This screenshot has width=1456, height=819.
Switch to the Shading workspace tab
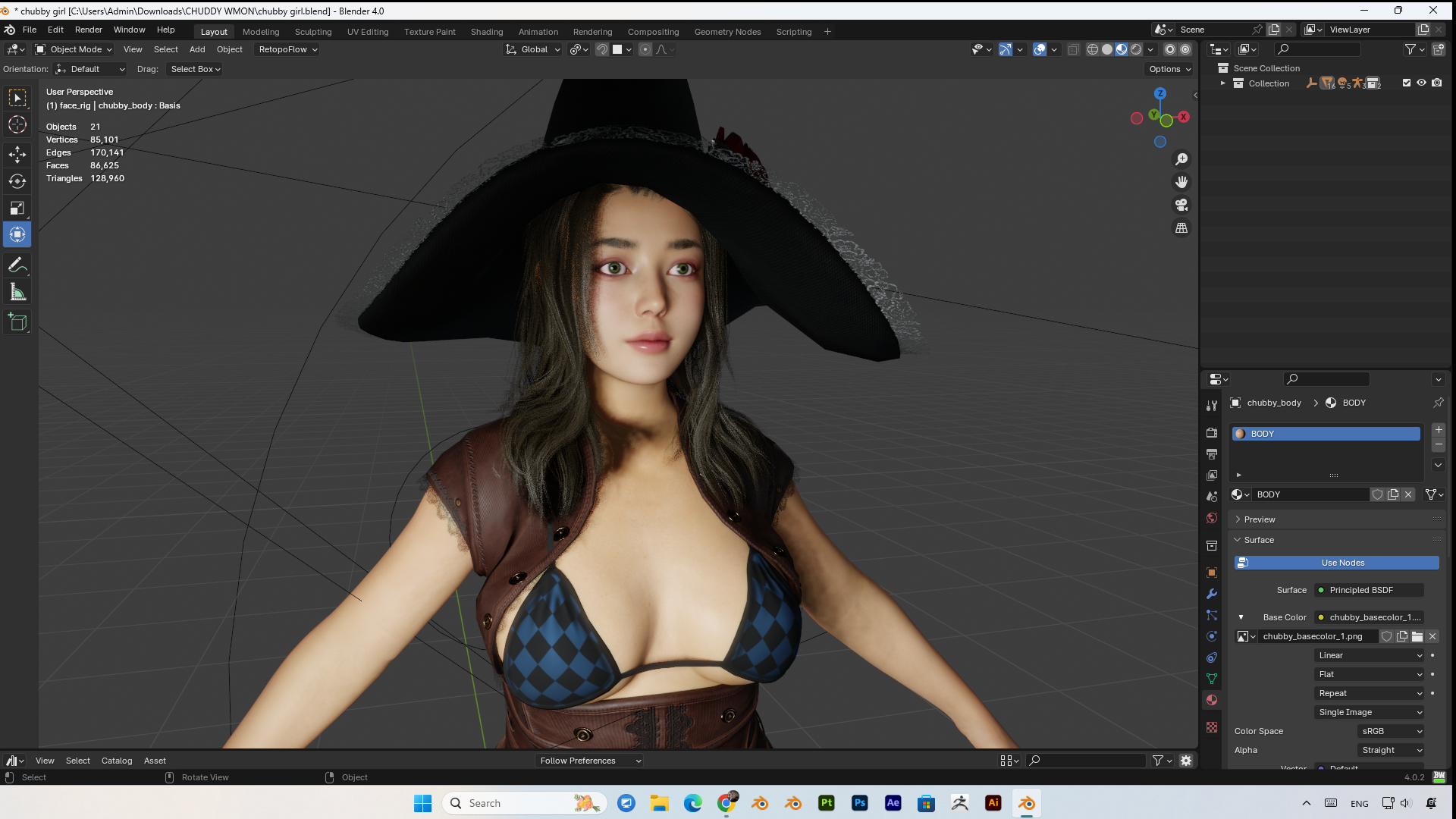coord(486,32)
